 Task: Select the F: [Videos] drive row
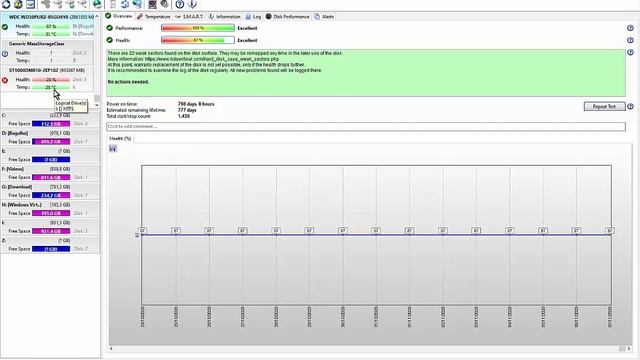pos(50,173)
